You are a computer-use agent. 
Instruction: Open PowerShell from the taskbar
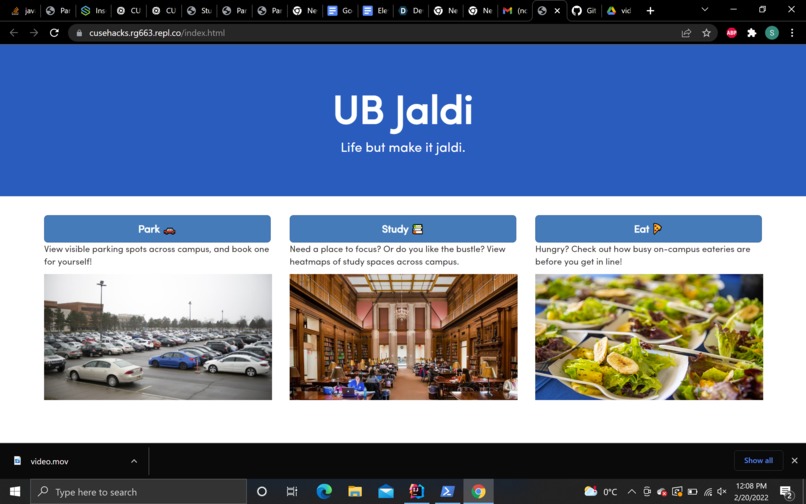(447, 492)
